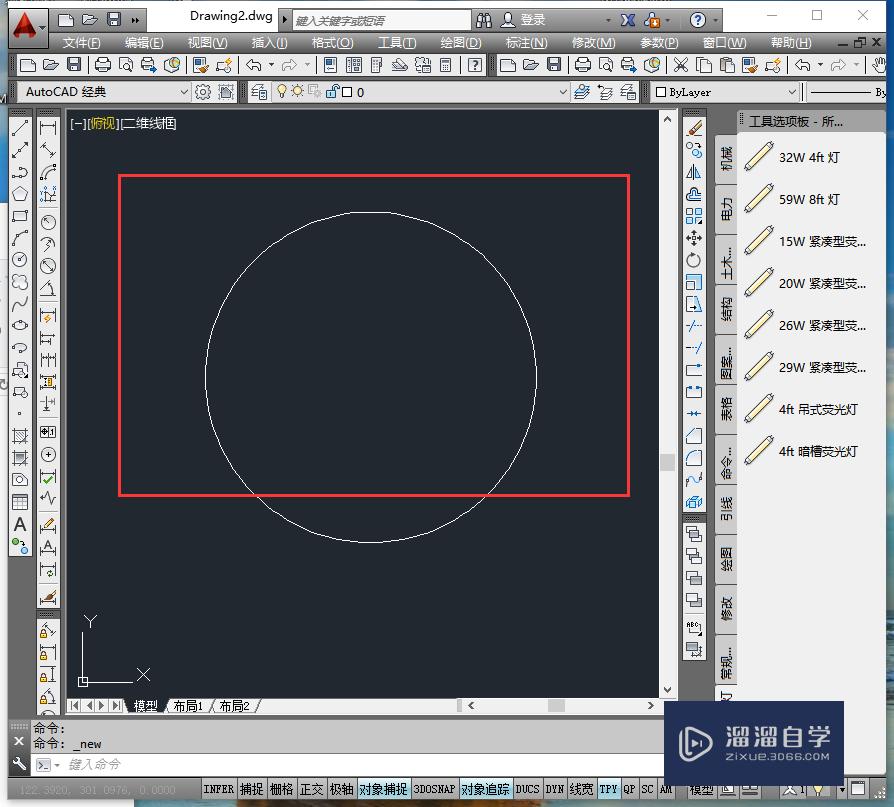The image size is (894, 807).
Task: Click the Linear dimension tool
Action: [x=47, y=129]
